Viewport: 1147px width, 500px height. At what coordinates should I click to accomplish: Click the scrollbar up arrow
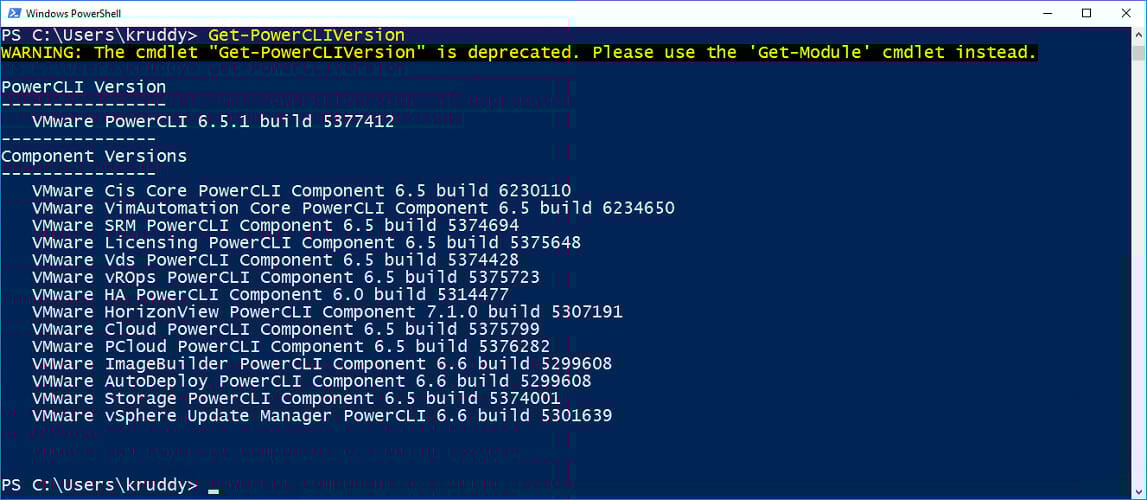[x=1139, y=34]
